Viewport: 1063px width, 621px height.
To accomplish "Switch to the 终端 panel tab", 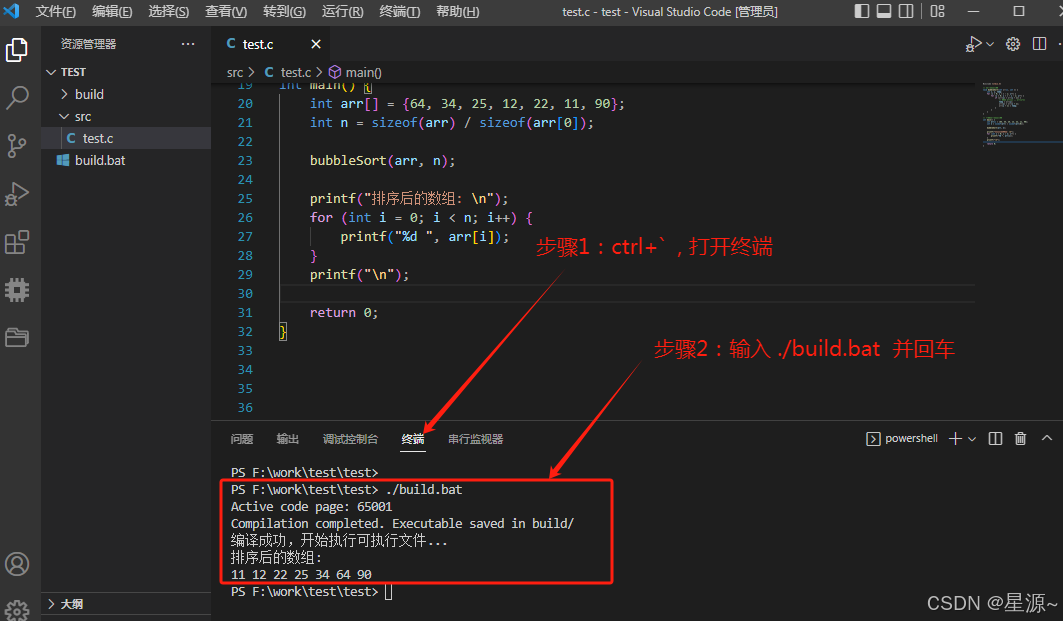I will 413,439.
